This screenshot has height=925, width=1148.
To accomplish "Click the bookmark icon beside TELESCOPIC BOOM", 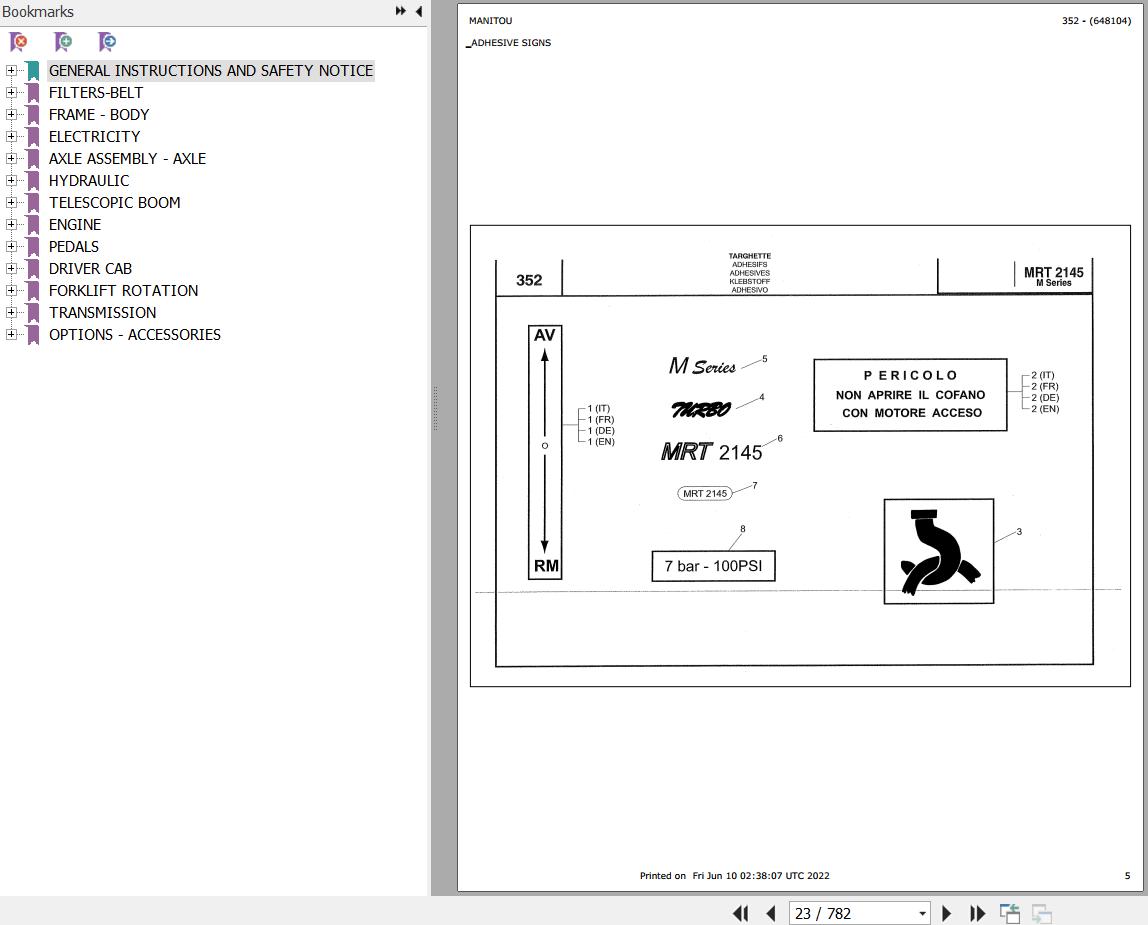I will [33, 203].
